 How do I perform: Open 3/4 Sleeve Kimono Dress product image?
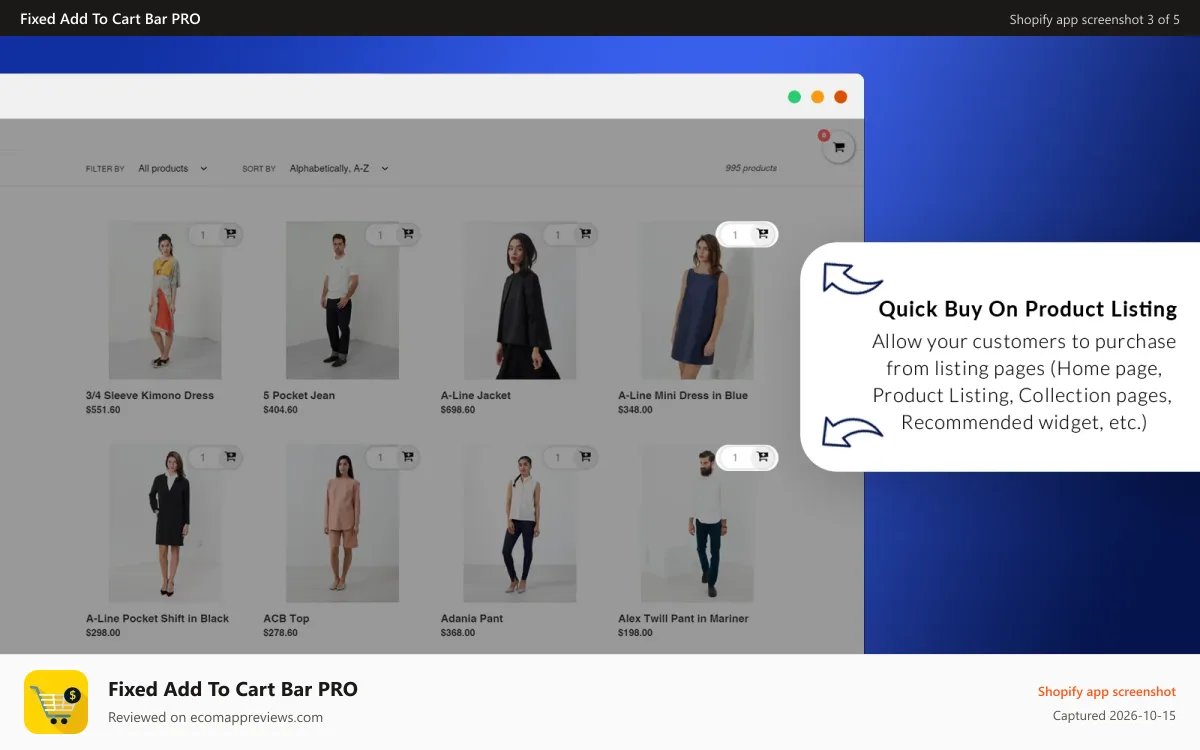165,300
